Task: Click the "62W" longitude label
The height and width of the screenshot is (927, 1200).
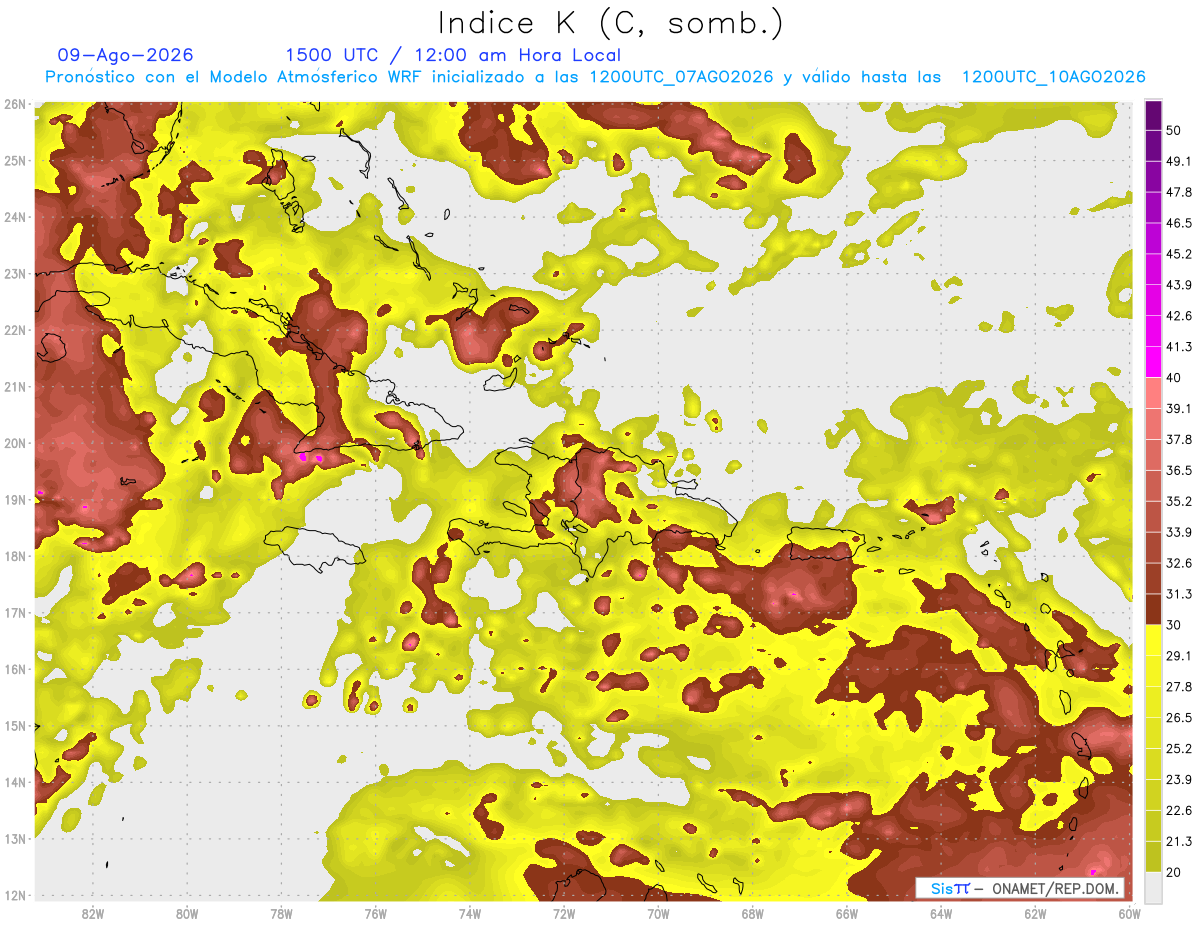Action: point(1035,913)
